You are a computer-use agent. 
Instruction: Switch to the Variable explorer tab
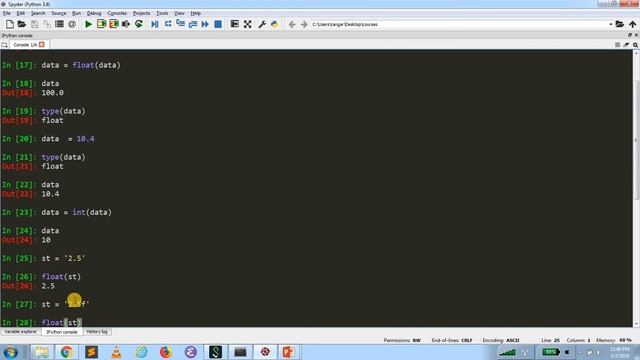(x=20, y=332)
